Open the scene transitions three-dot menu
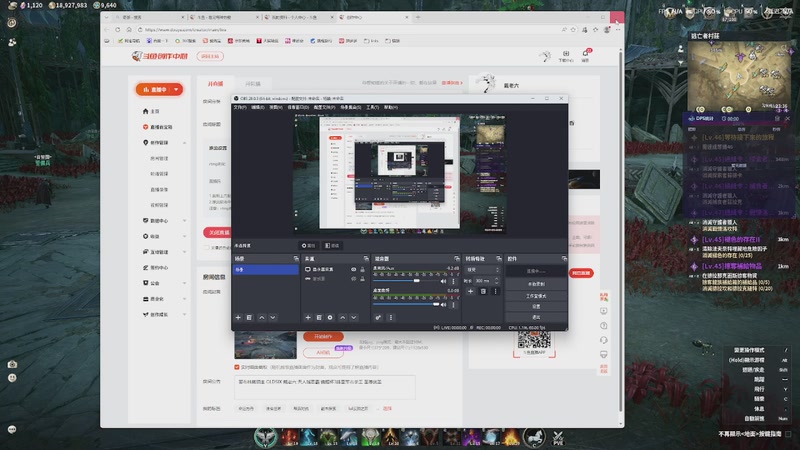The width and height of the screenshot is (800, 450). (495, 291)
